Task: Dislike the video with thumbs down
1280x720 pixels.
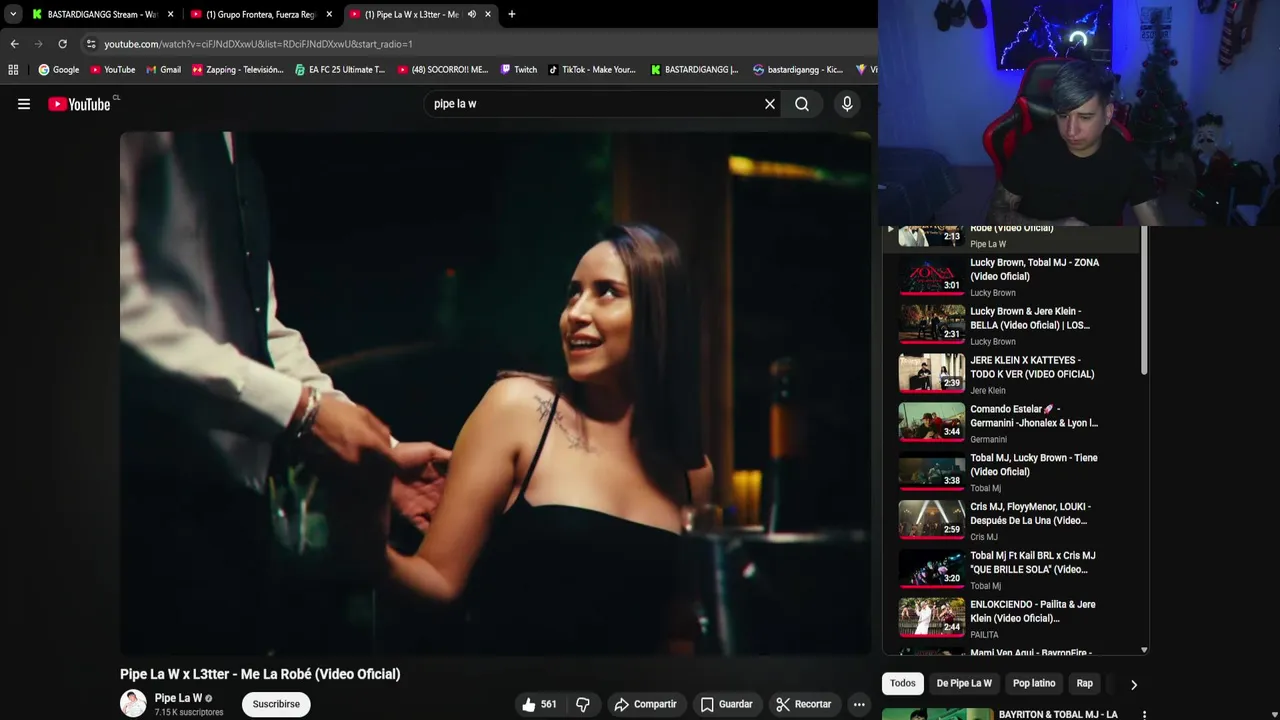Action: tap(582, 704)
